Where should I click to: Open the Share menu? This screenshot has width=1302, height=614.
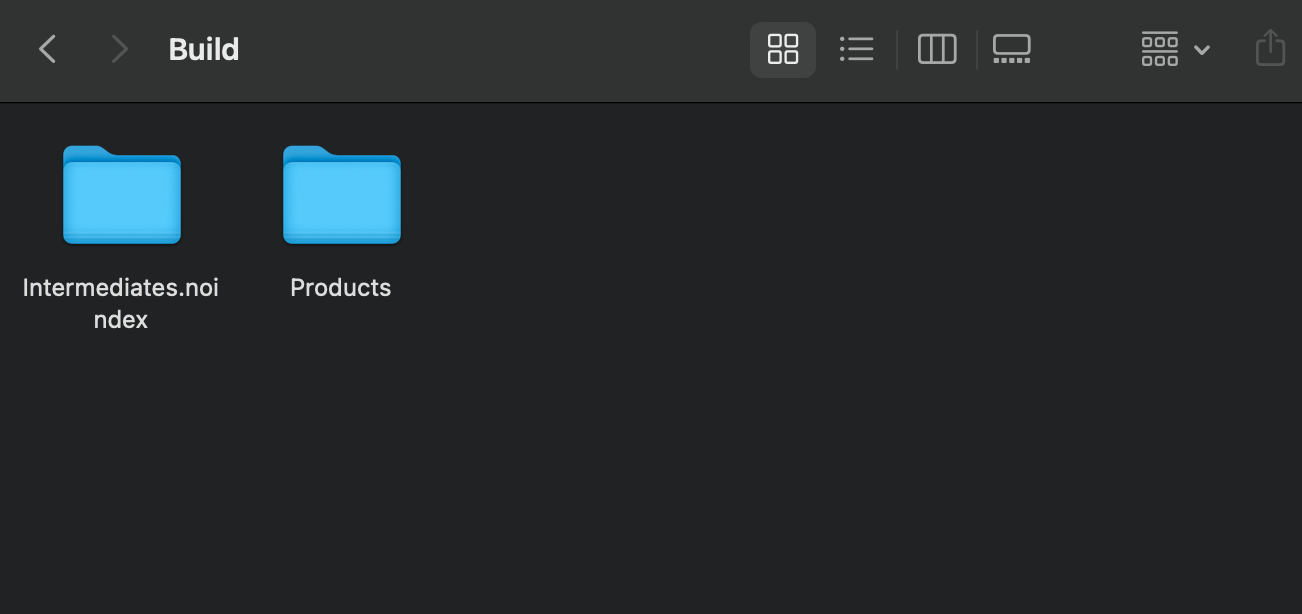tap(1270, 48)
